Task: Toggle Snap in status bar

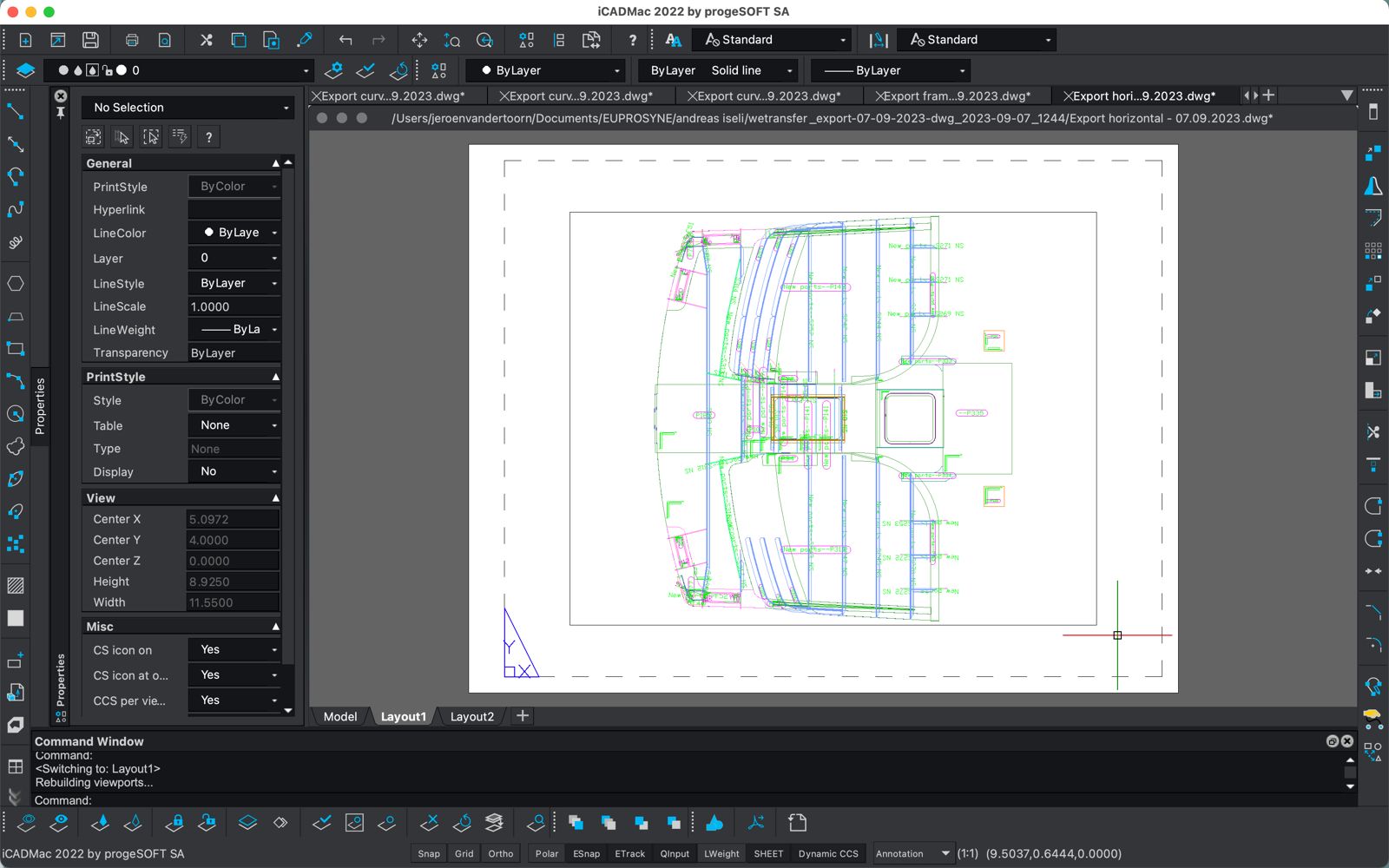Action: (429, 854)
